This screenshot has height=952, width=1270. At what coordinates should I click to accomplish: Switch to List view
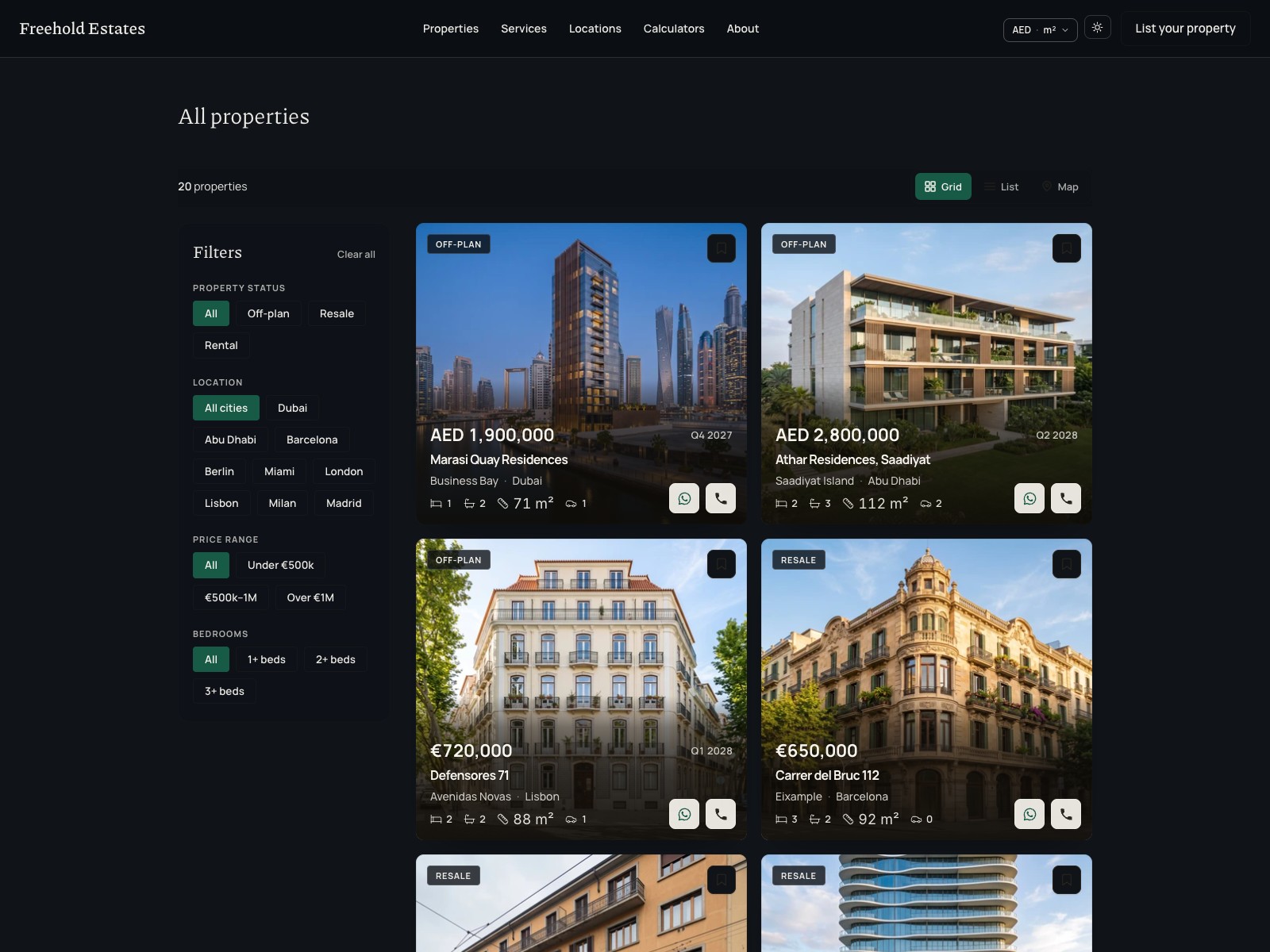[x=1002, y=186]
